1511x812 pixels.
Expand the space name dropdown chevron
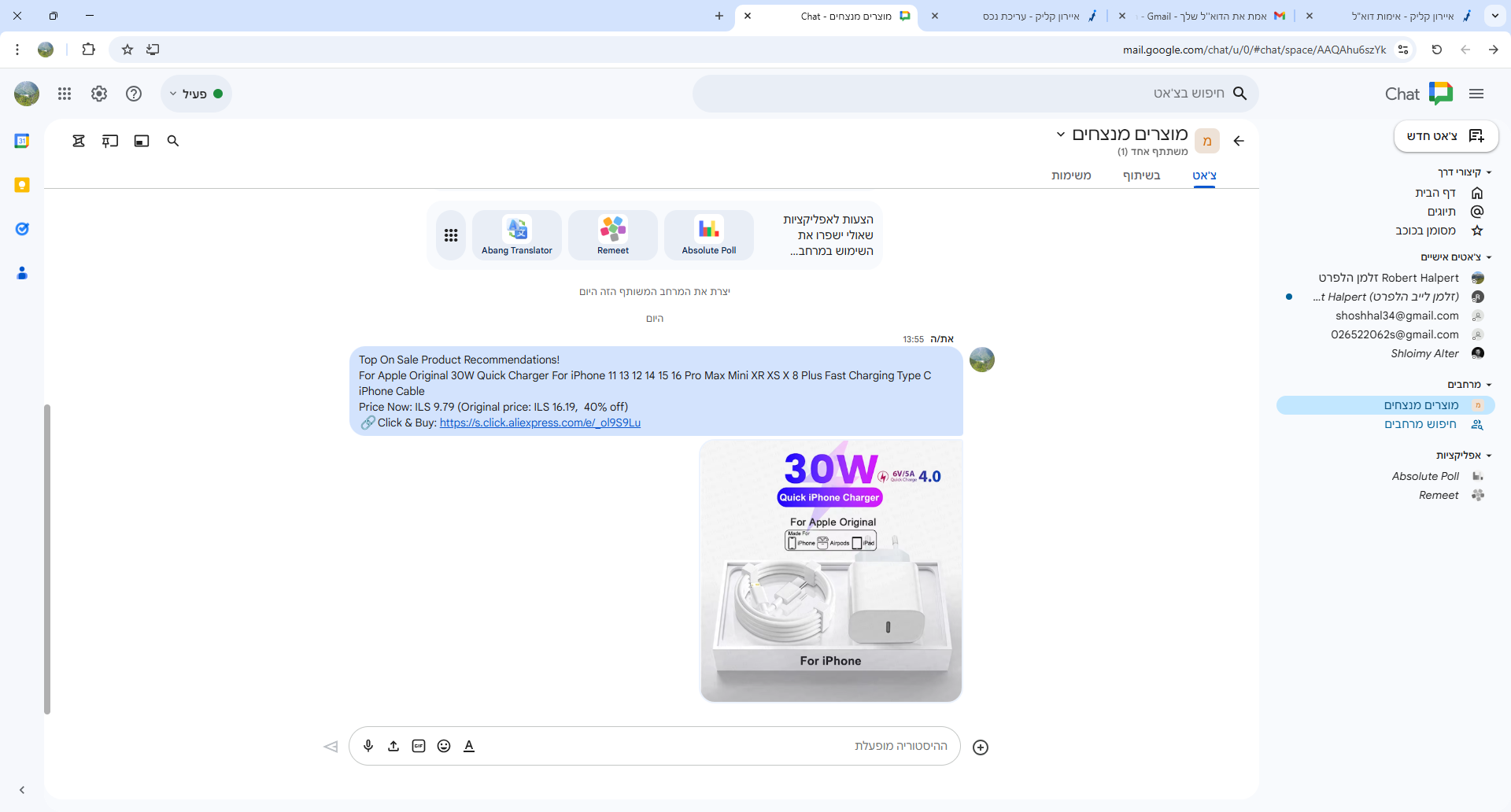[1060, 135]
